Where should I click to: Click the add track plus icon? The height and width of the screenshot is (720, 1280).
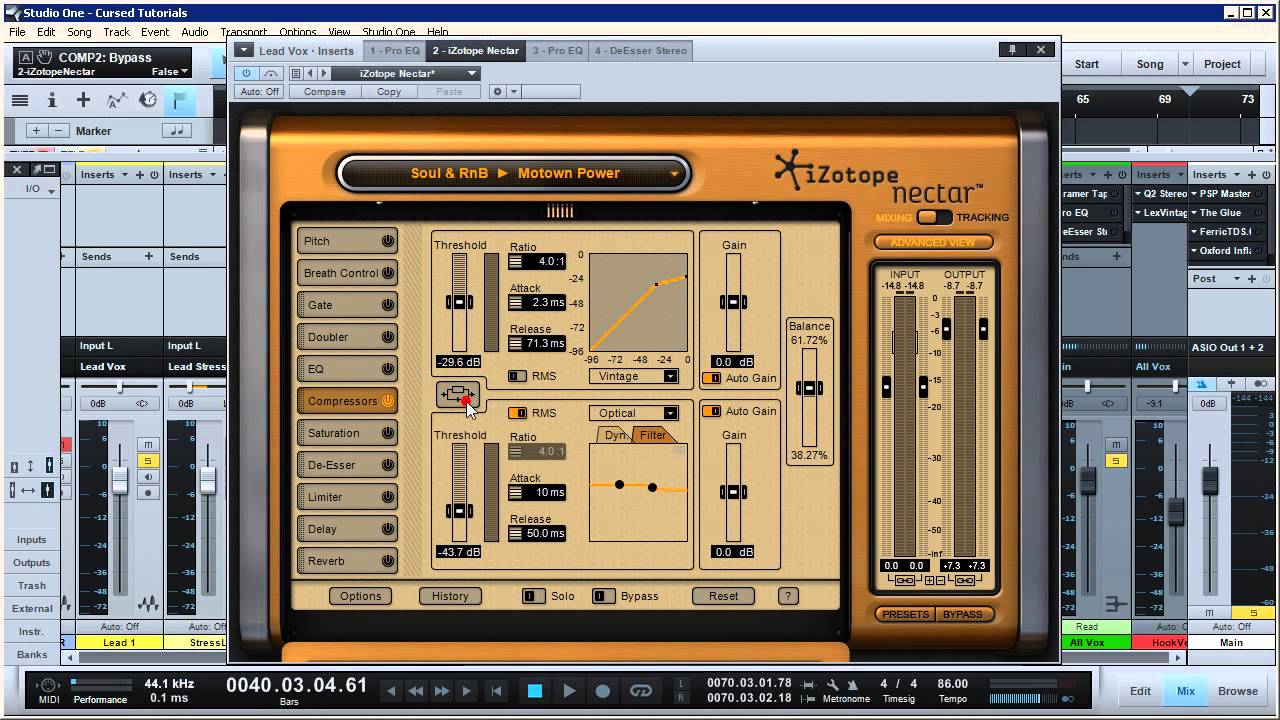pos(83,100)
